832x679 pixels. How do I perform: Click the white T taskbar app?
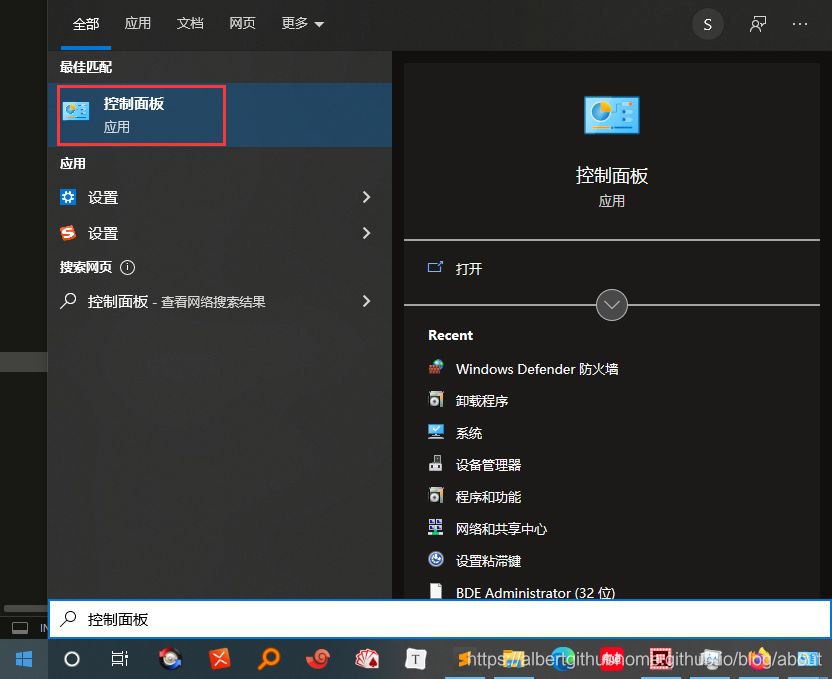416,659
